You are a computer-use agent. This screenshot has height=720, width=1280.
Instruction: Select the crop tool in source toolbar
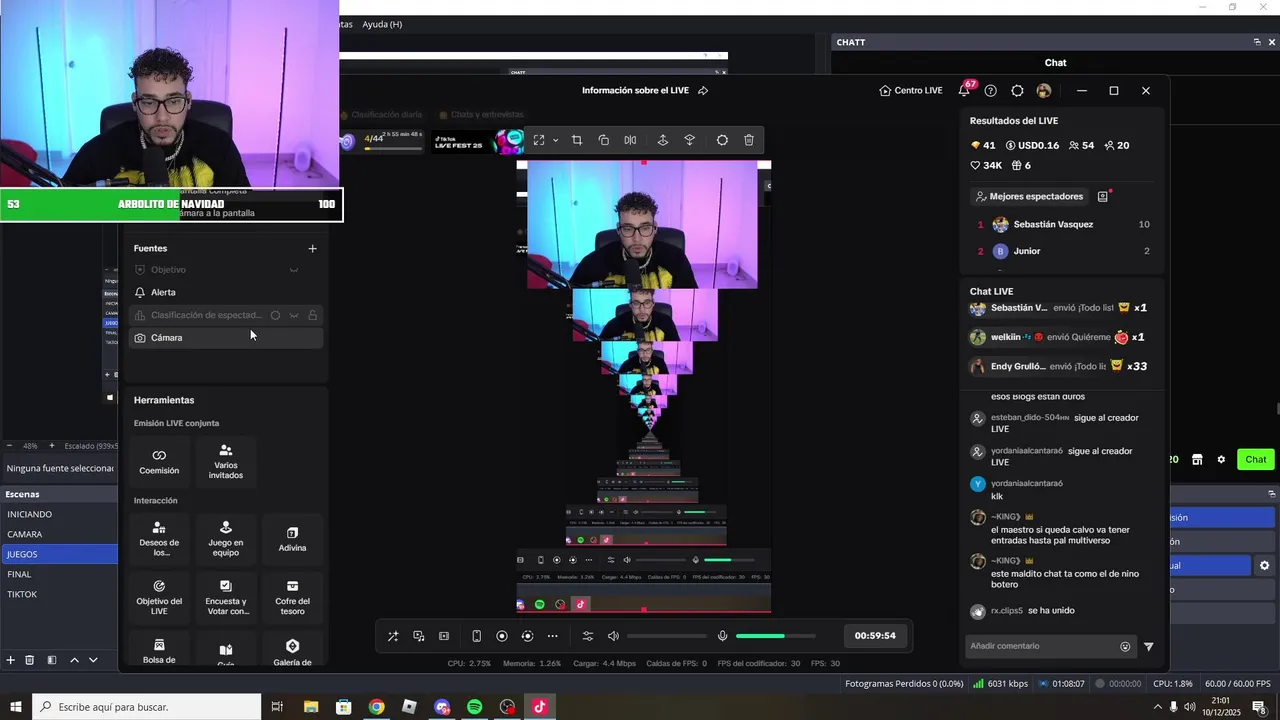pyautogui.click(x=577, y=140)
